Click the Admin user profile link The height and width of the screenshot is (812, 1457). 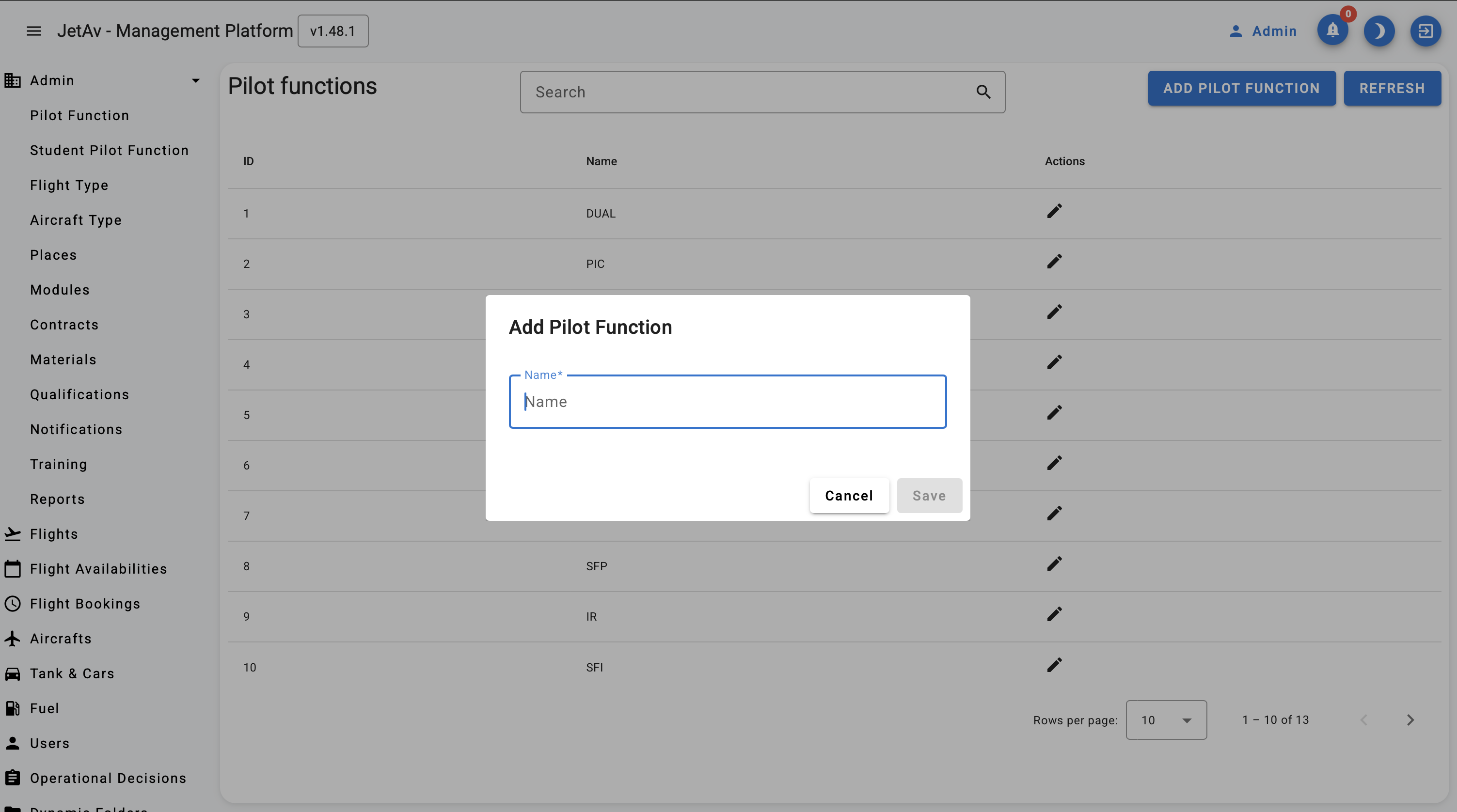point(1263,31)
